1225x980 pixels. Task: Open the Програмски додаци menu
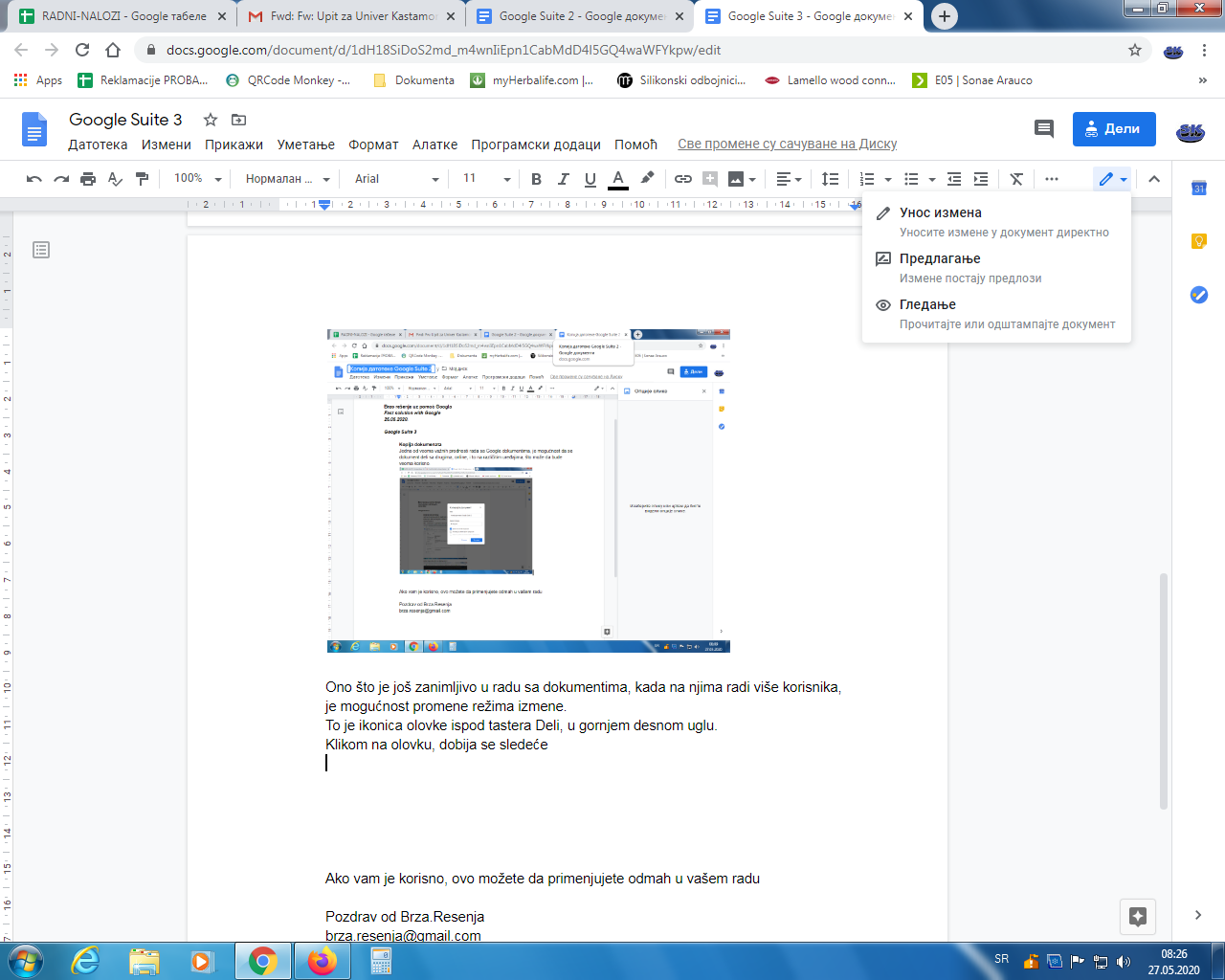pos(536,145)
